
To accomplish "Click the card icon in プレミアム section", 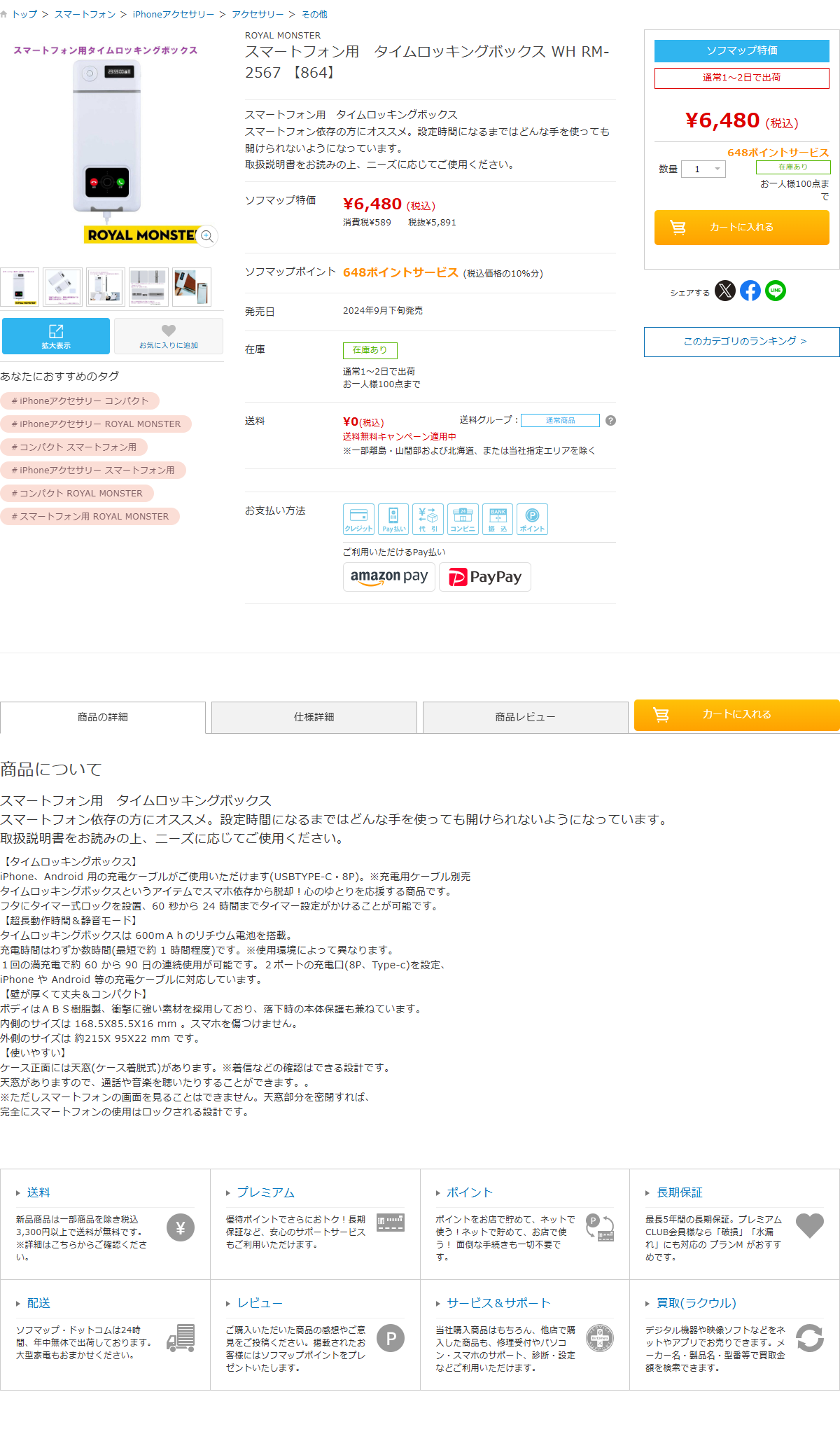I will point(391,1223).
